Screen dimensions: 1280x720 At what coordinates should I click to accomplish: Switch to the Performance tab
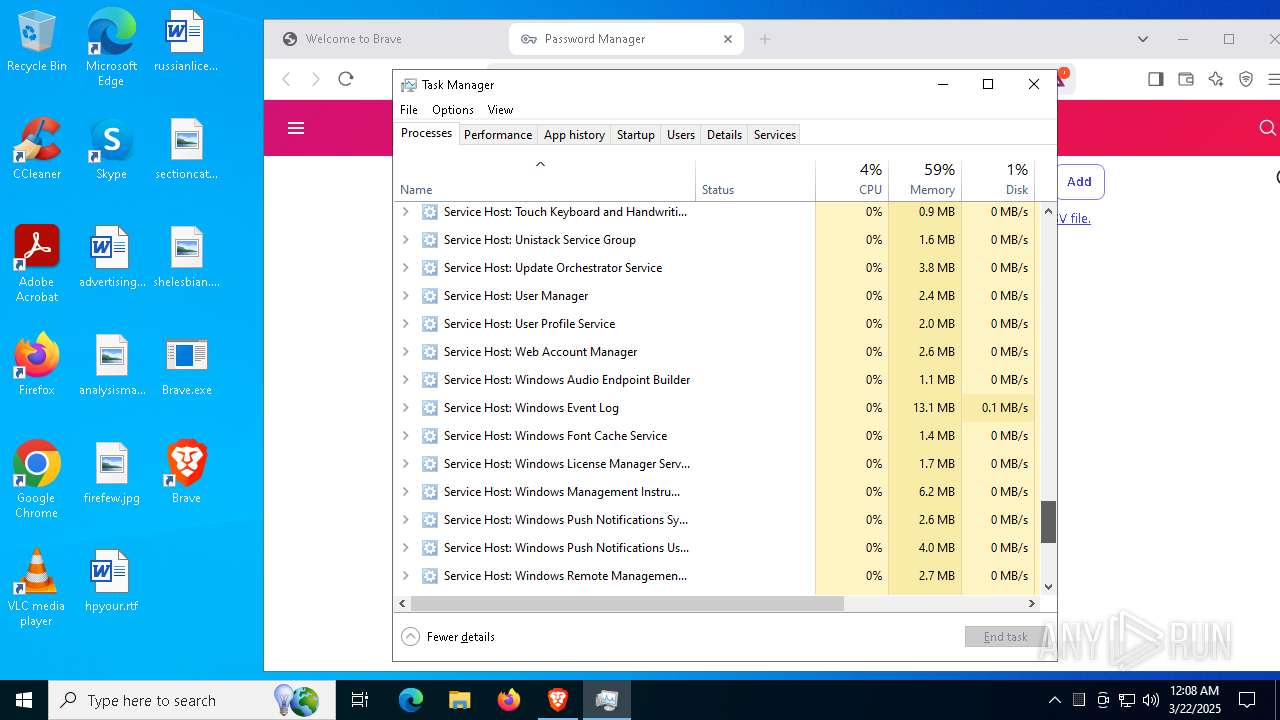(498, 135)
